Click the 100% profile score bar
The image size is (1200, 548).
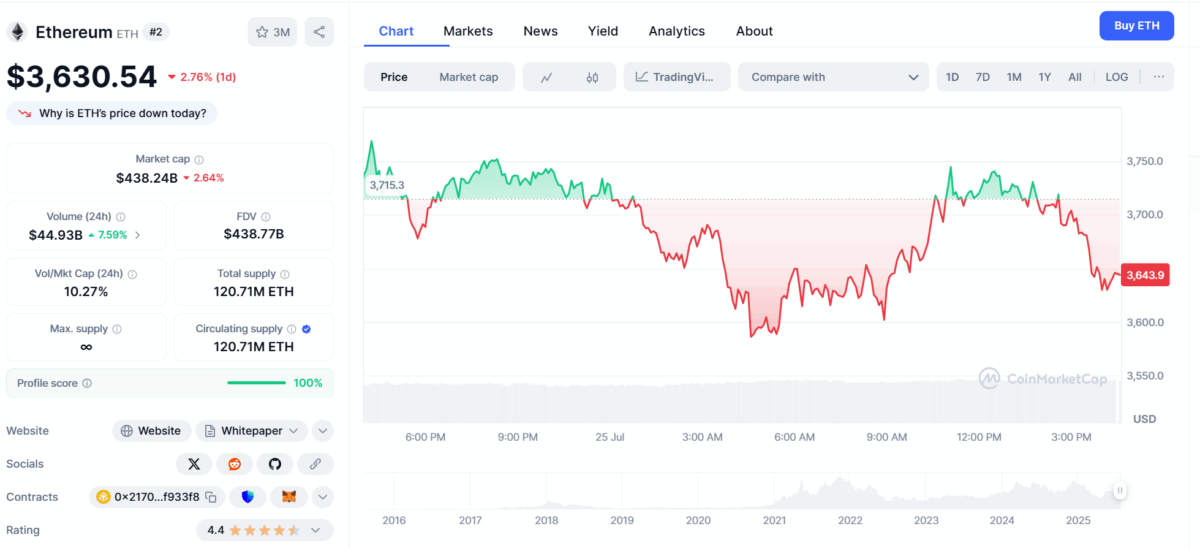pyautogui.click(x=256, y=383)
